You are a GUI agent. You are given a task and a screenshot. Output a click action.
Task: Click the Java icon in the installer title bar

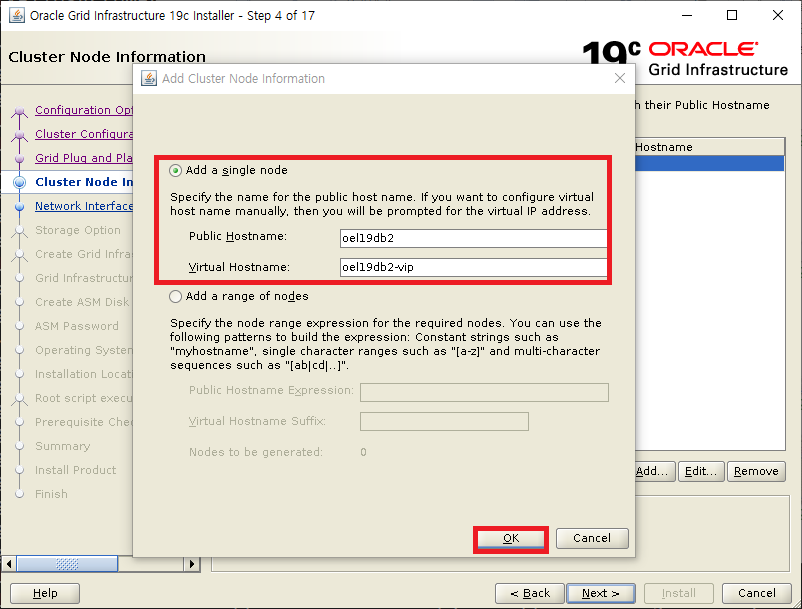point(17,15)
